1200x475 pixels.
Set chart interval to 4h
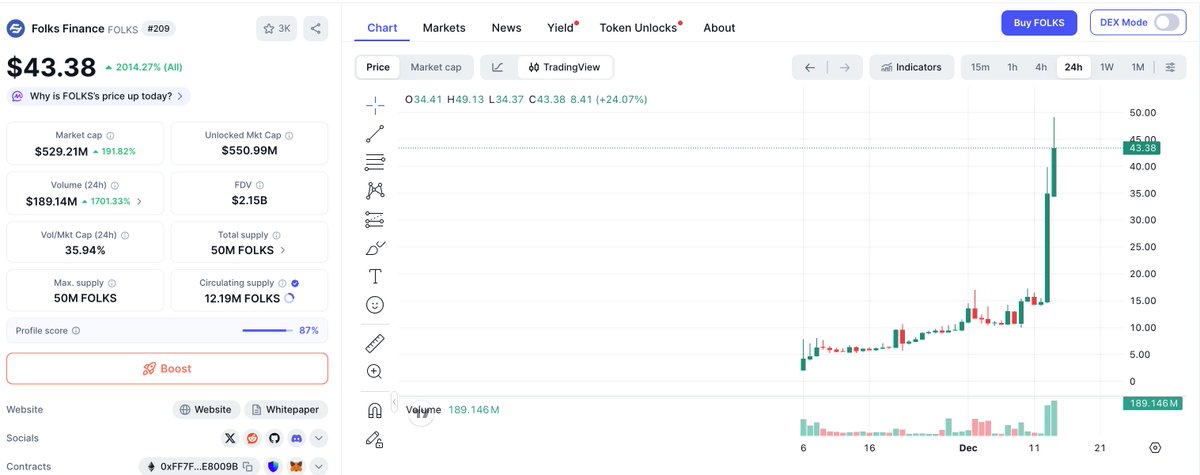tap(1041, 67)
